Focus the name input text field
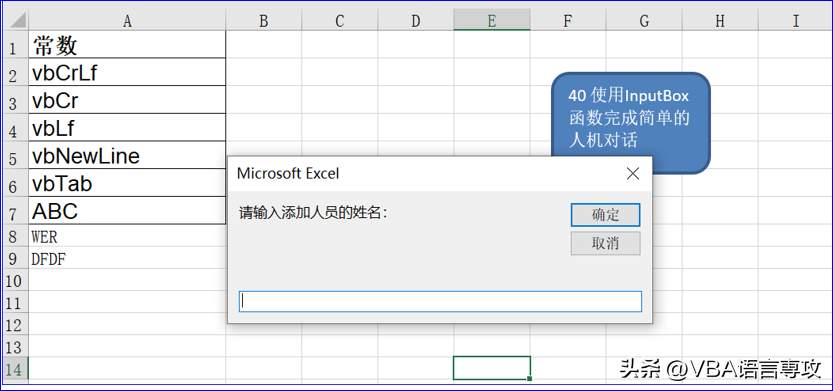The image size is (833, 391). 440,301
